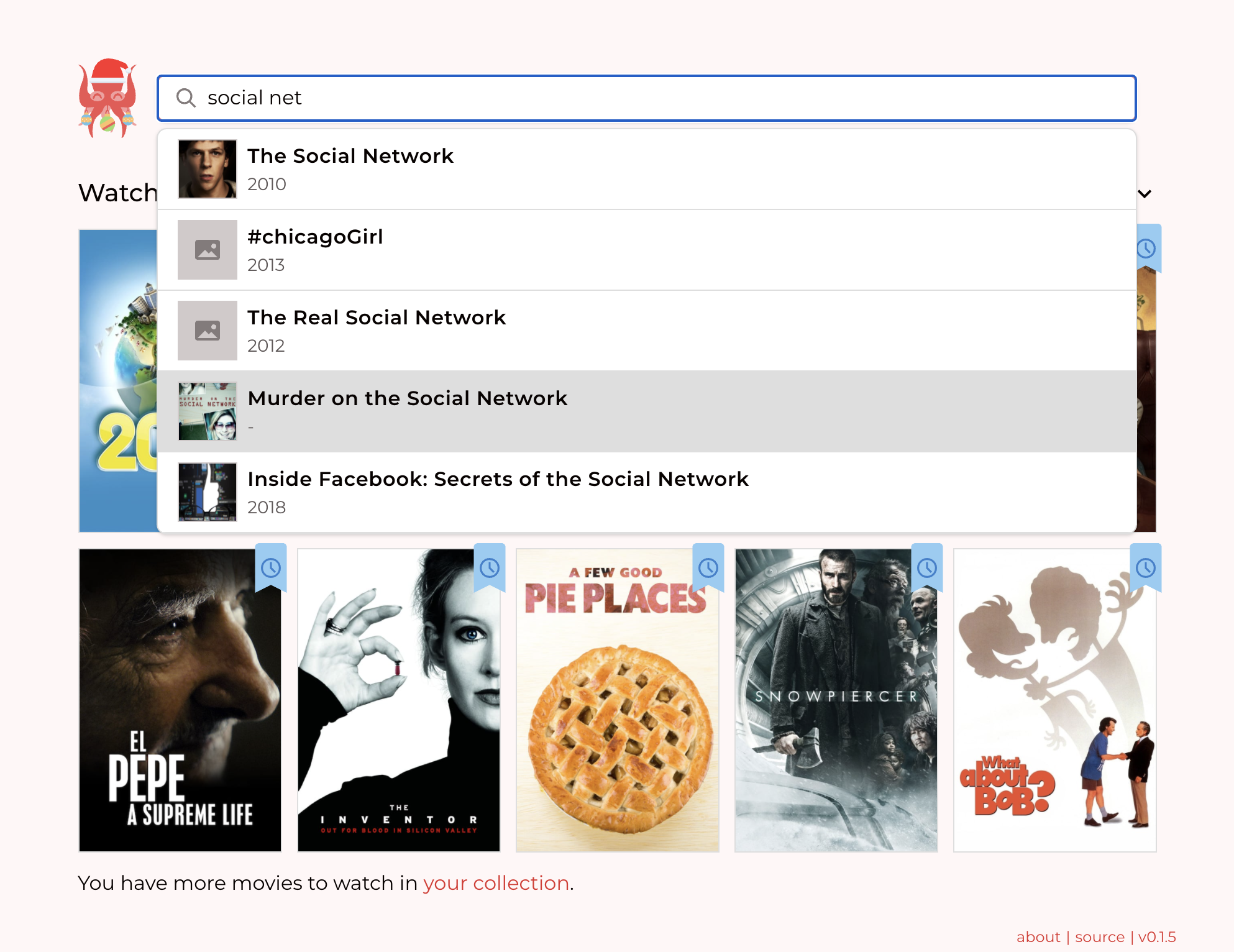The height and width of the screenshot is (952, 1234).
Task: Toggle watchlist bookmark on The Inventor poster
Action: [490, 567]
